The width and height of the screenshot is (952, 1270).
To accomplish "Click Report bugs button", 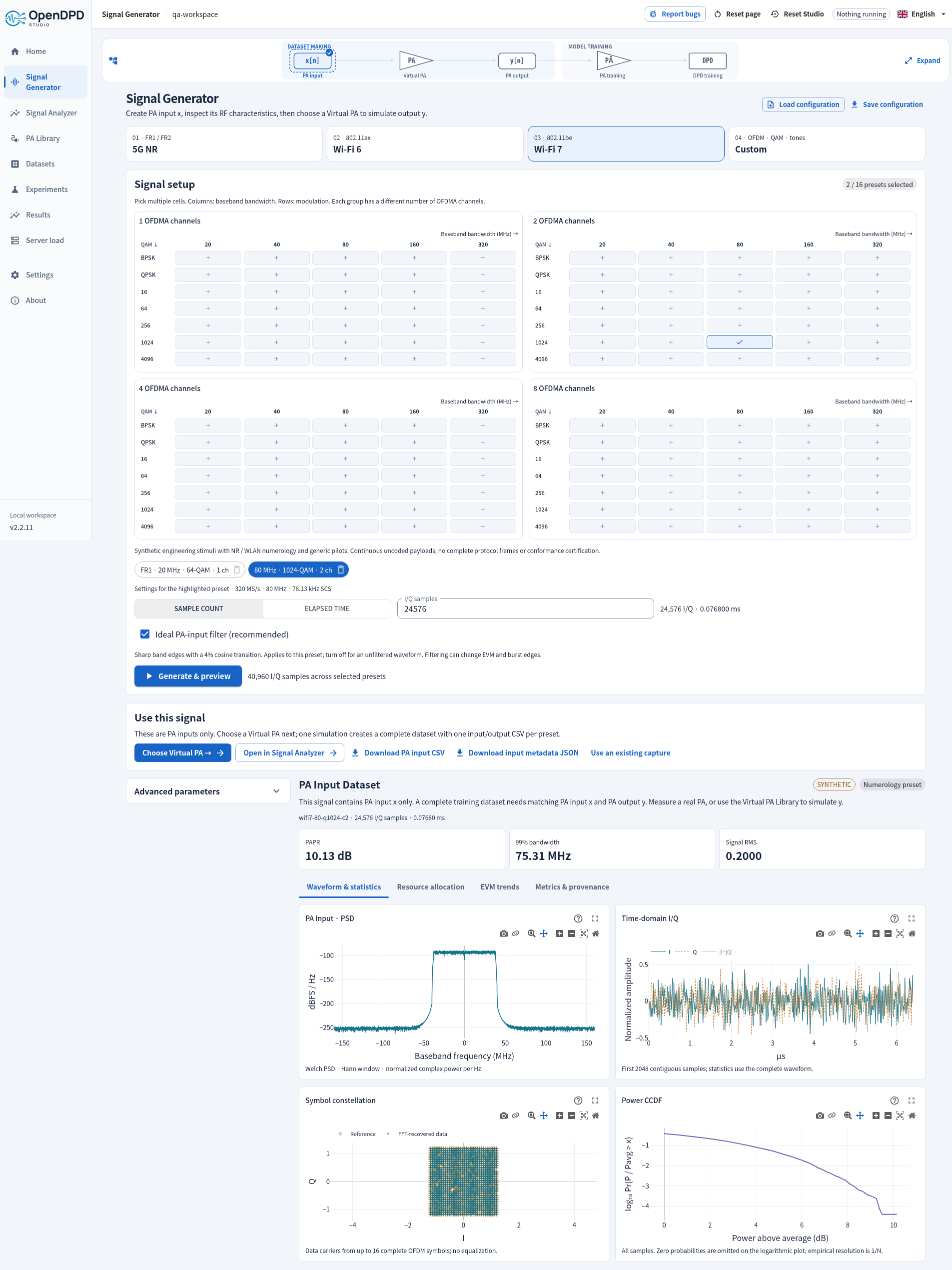I will click(674, 14).
